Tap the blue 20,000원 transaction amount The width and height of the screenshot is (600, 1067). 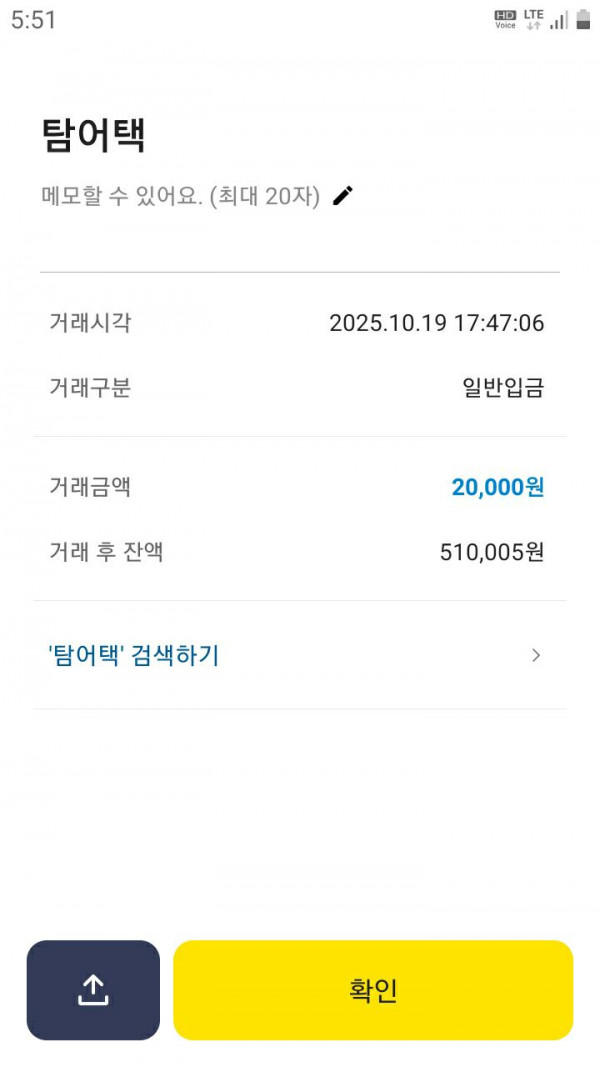[x=497, y=488]
